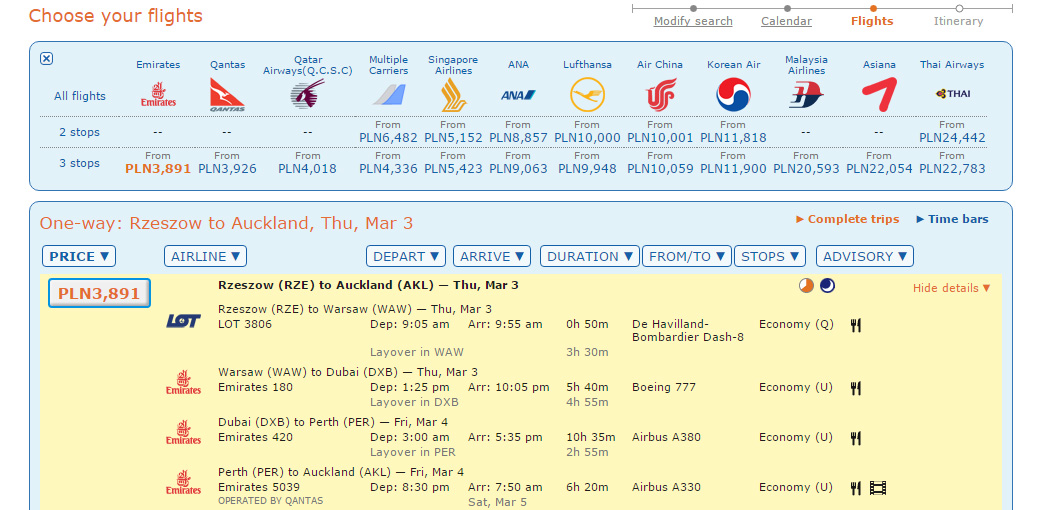Click the Korean Air taegeuk logo

[x=733, y=94]
